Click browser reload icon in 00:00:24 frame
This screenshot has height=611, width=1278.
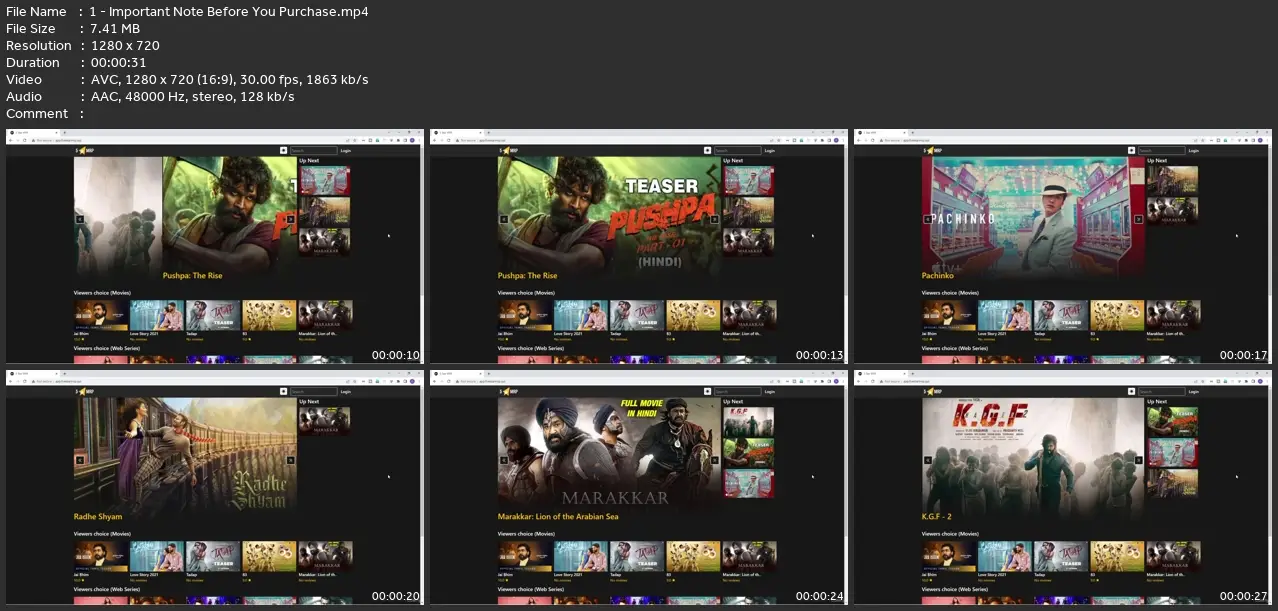coord(448,381)
